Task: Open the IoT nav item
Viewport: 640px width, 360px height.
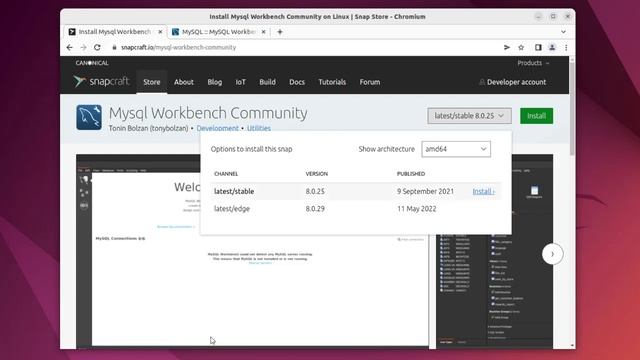Action: click(240, 82)
